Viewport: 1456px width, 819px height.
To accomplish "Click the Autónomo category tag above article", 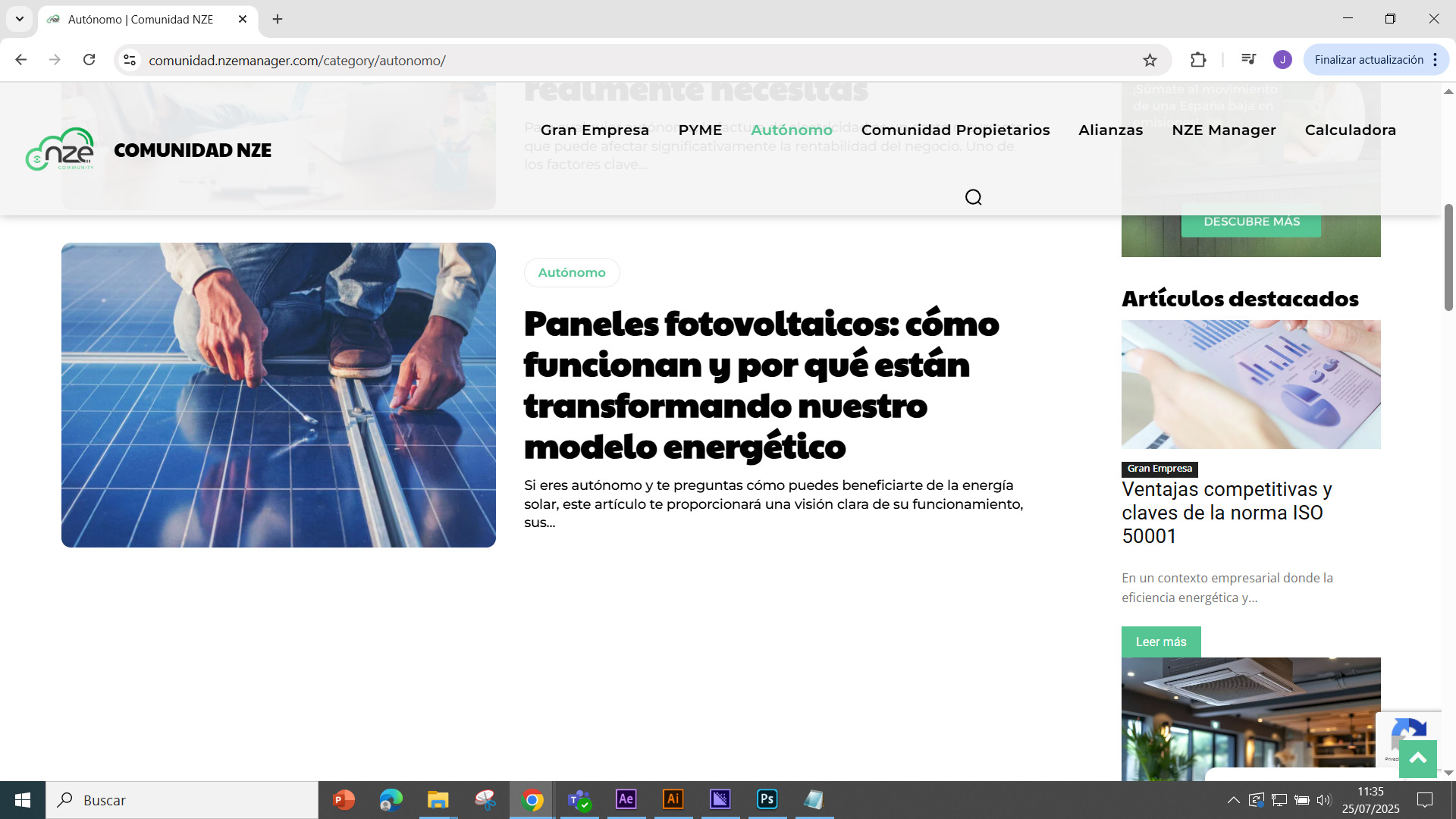I will 572,272.
